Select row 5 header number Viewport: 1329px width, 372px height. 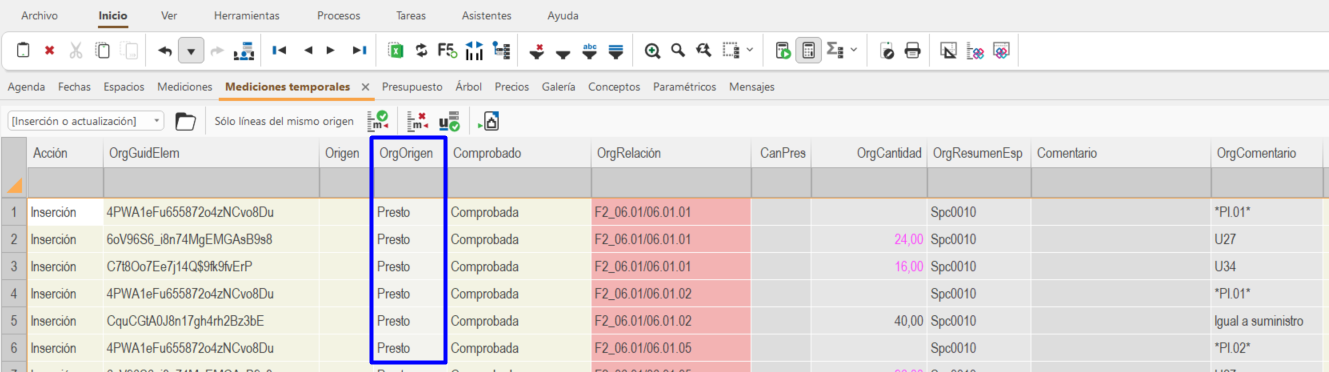coord(14,321)
